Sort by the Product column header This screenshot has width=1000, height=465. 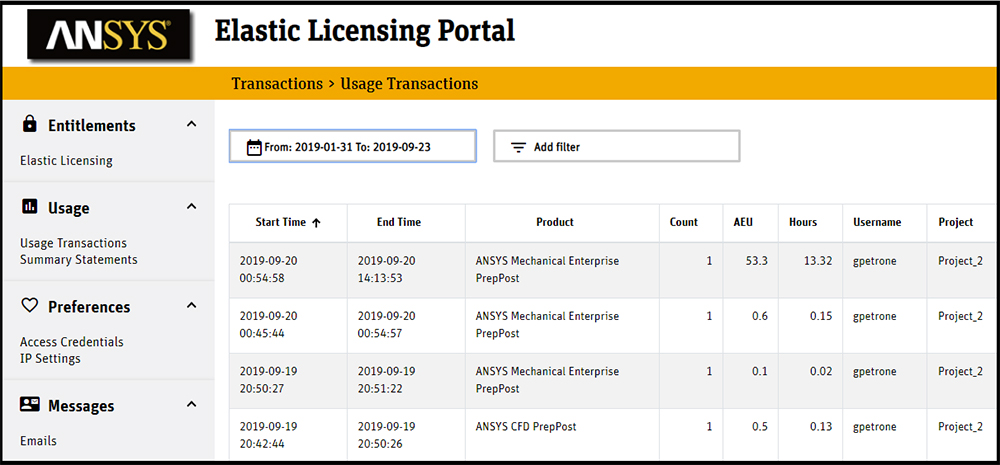point(554,222)
